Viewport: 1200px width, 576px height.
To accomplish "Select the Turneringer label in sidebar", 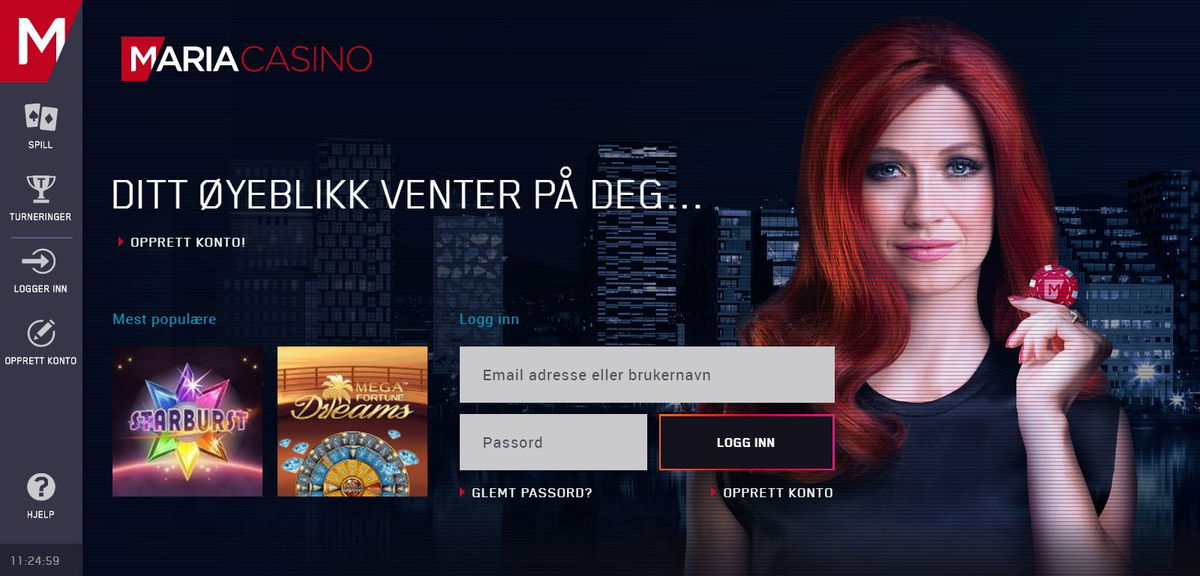I will click(x=41, y=217).
